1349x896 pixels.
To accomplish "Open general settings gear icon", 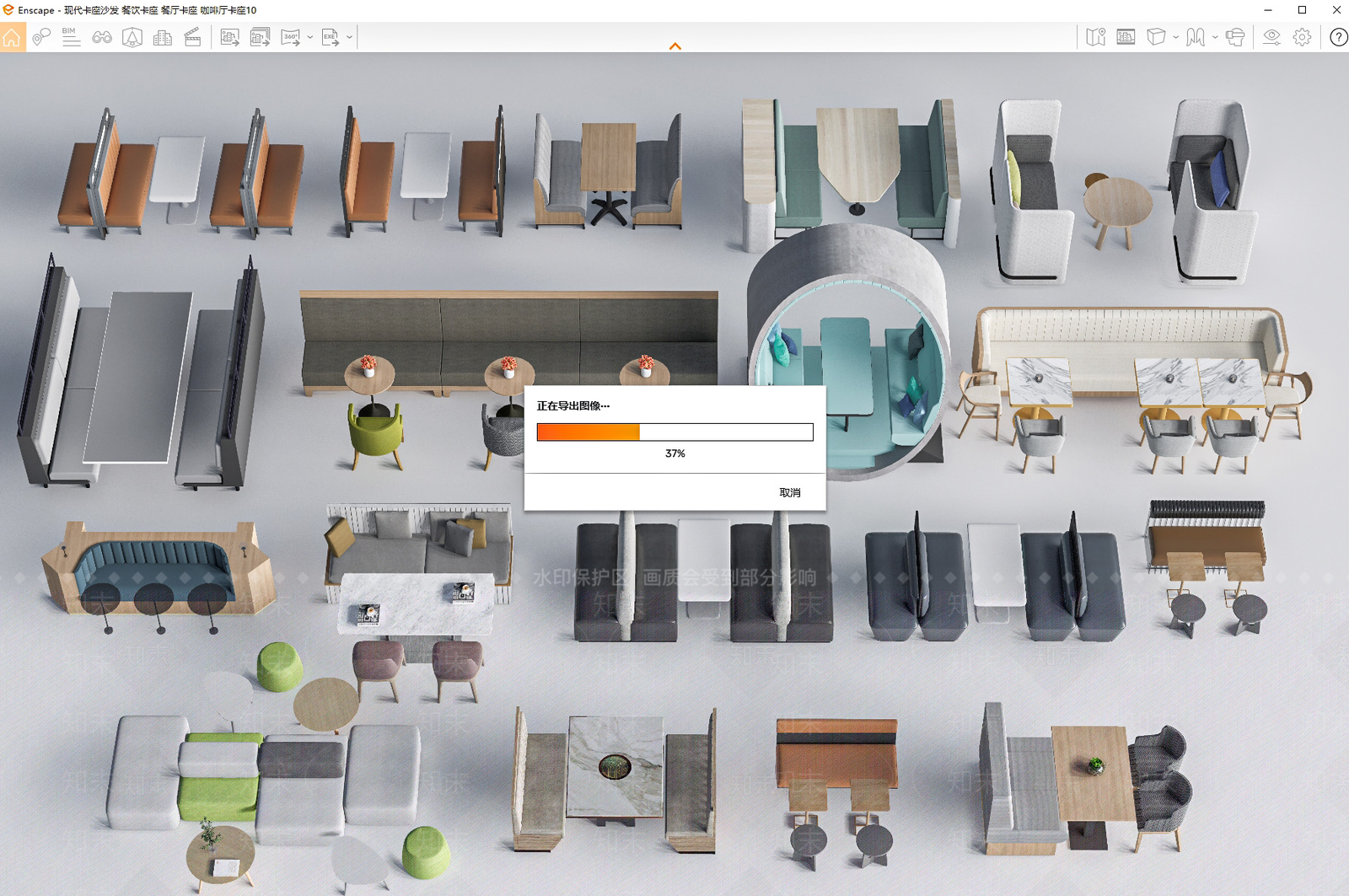I will coord(1303,37).
